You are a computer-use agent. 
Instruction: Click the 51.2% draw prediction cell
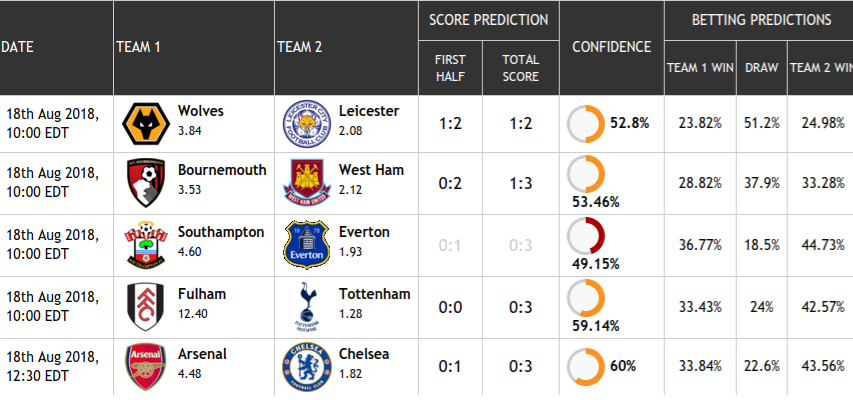[762, 124]
